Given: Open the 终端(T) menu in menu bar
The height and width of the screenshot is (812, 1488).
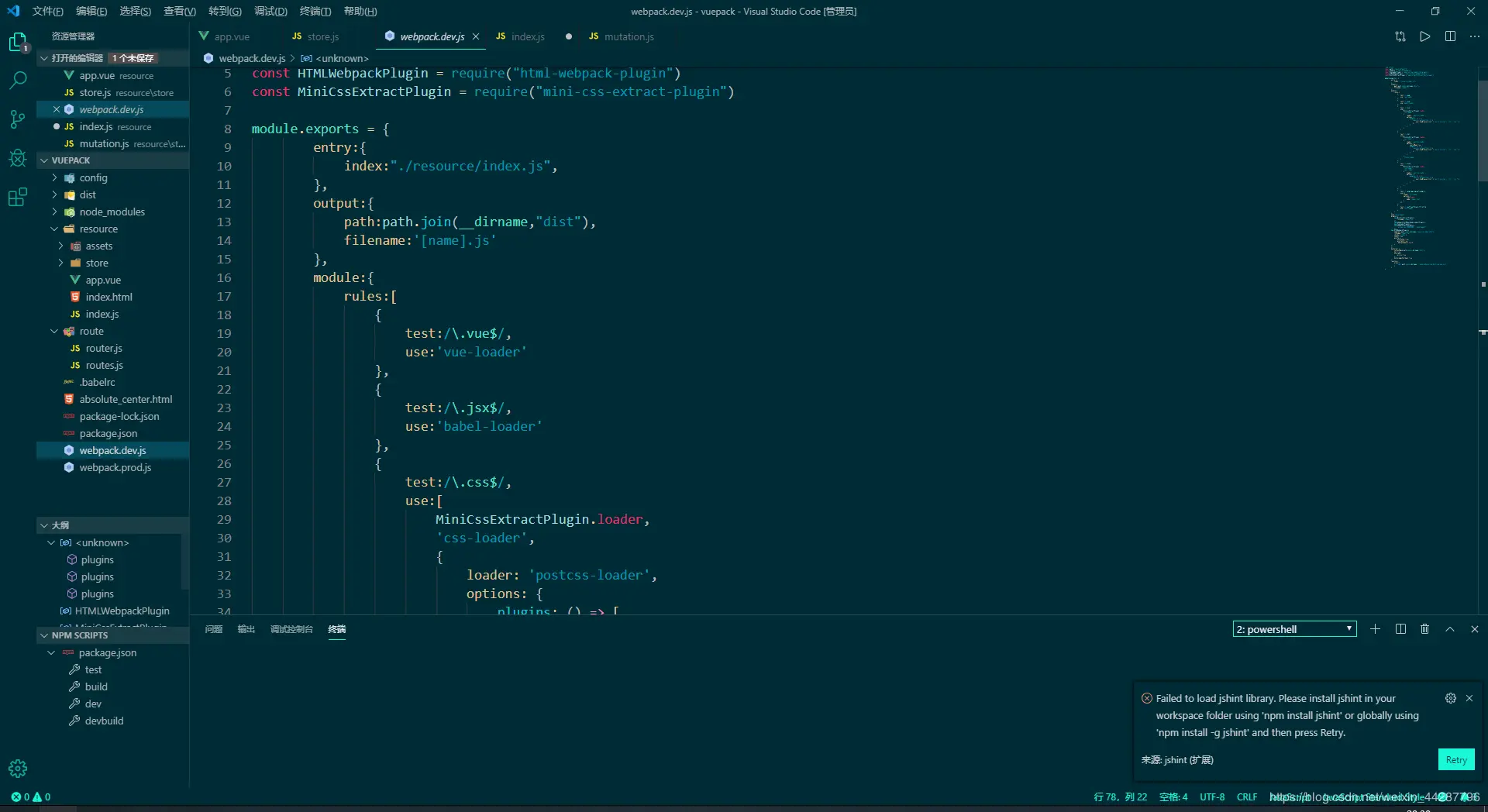Looking at the screenshot, I should coord(315,11).
